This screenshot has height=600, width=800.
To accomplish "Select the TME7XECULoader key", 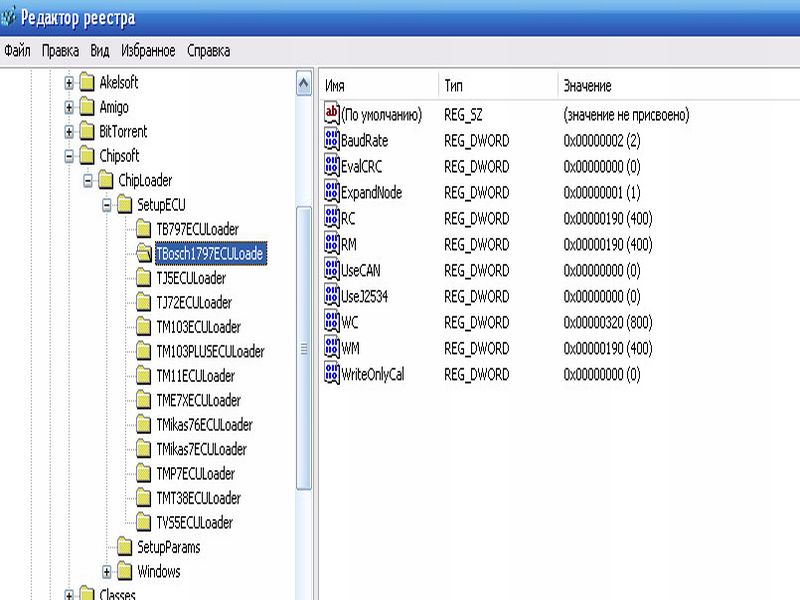I will coord(198,400).
